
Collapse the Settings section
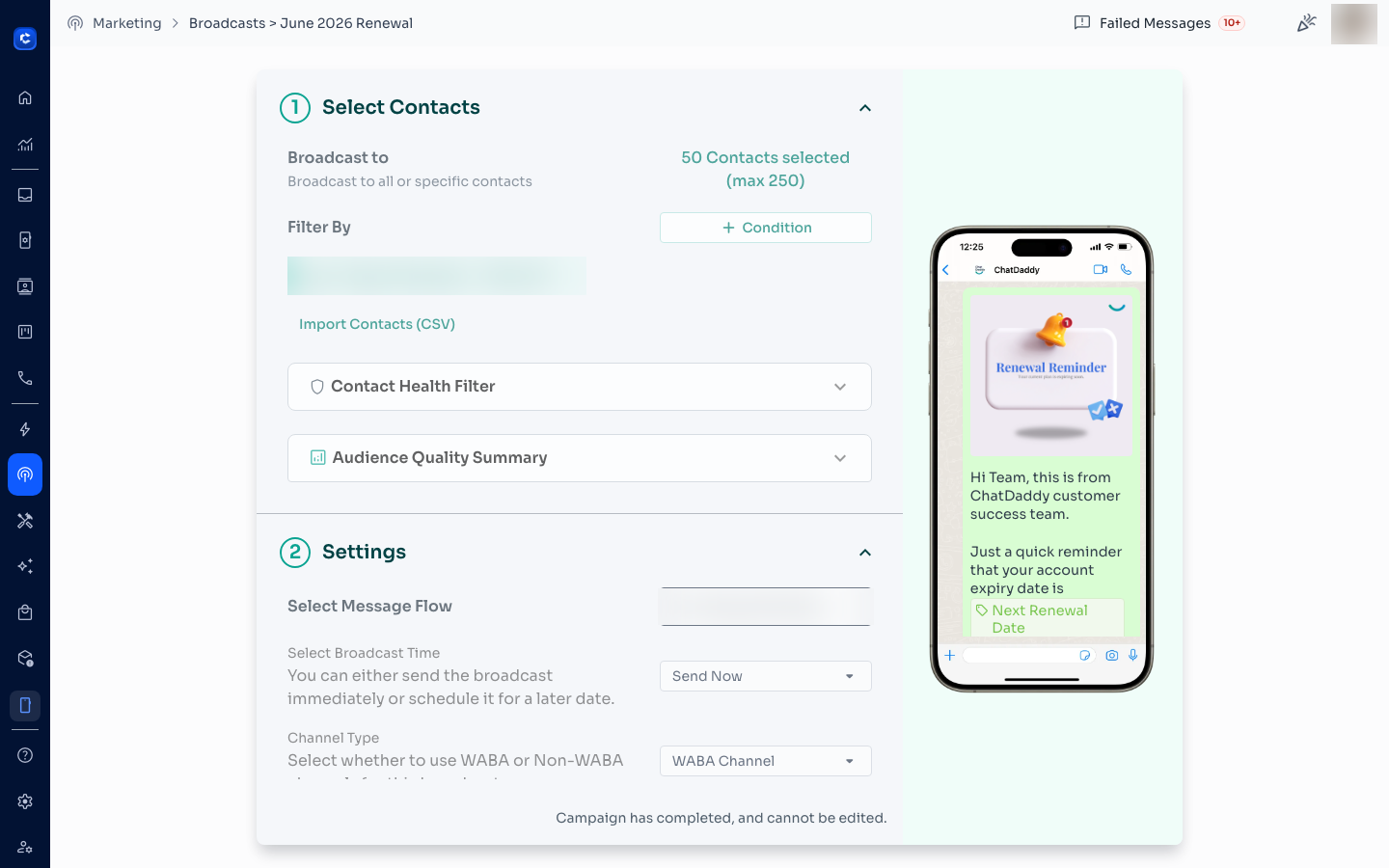pos(865,553)
